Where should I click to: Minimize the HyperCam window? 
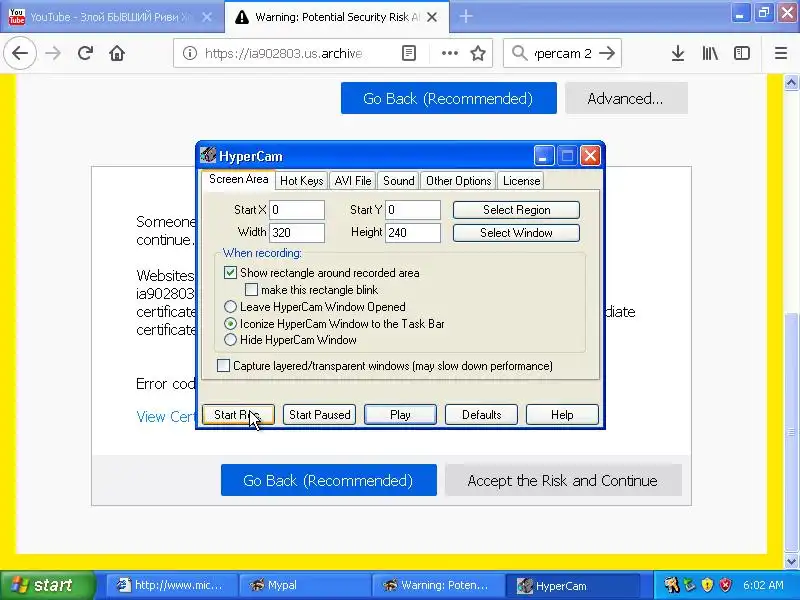click(544, 156)
